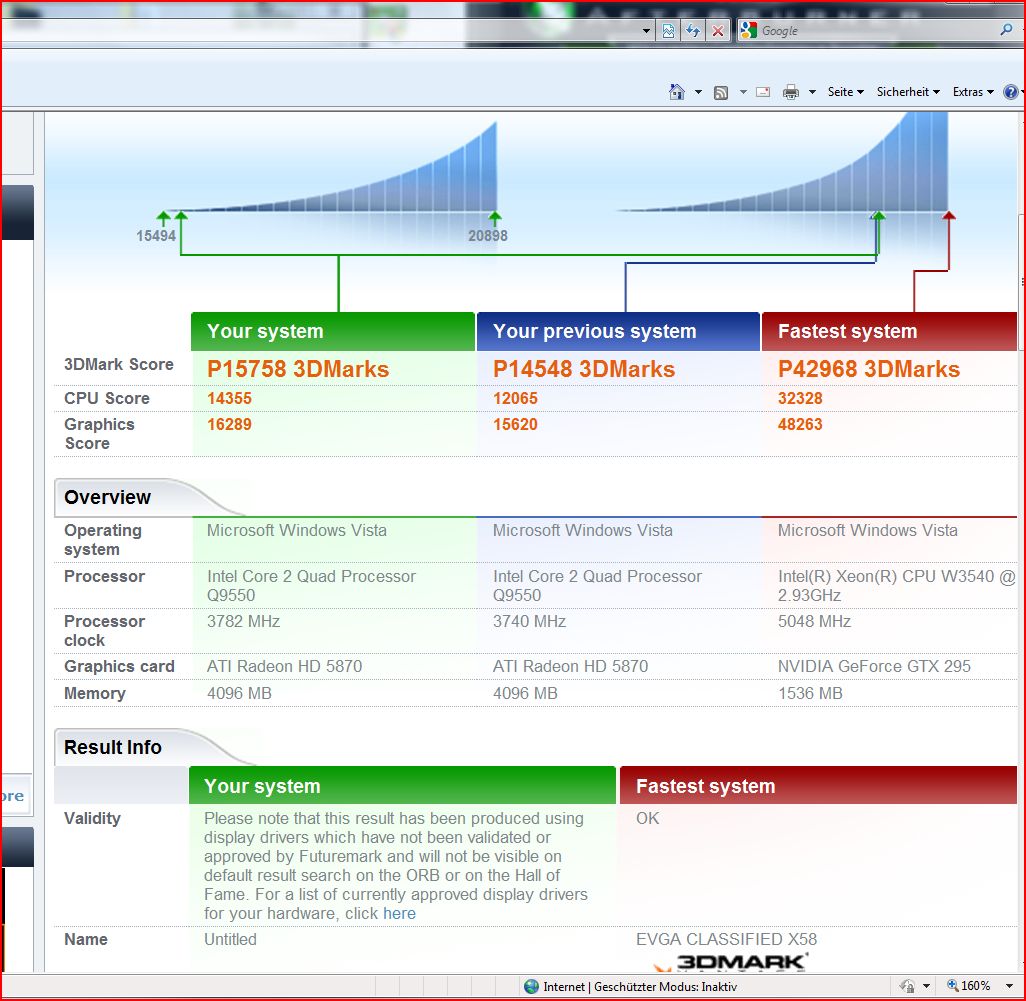Click the Result Info 'Your system' green header
Screen dimensions: 1026x1001
tap(402, 785)
